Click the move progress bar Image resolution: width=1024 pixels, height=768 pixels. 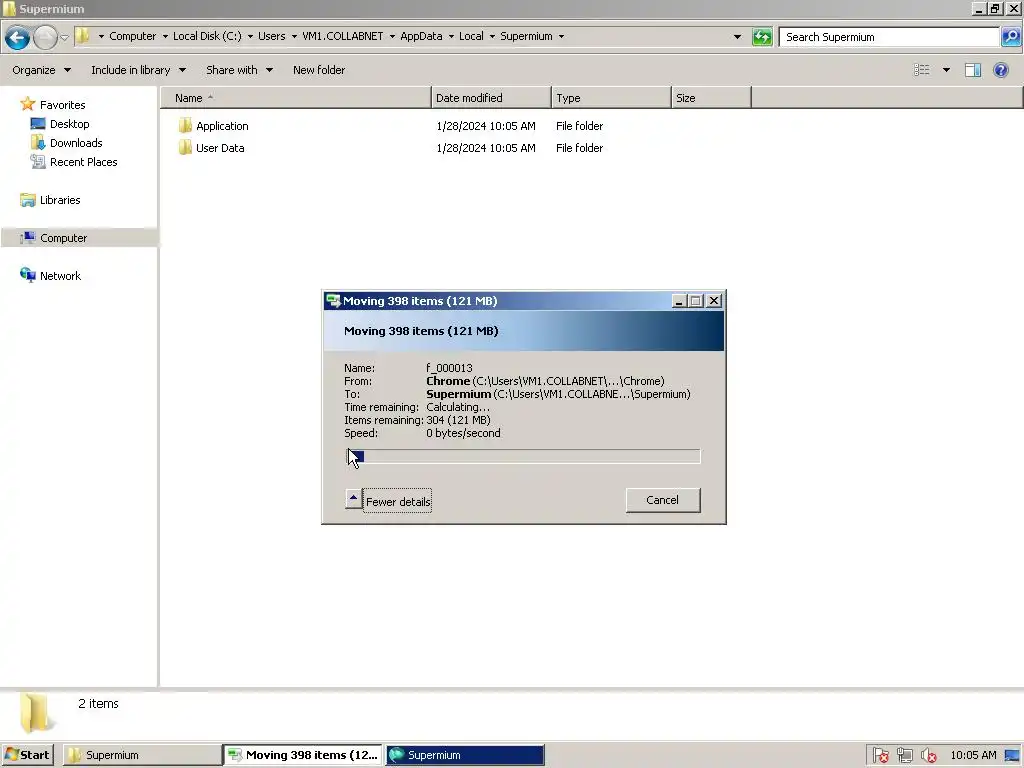(x=523, y=456)
